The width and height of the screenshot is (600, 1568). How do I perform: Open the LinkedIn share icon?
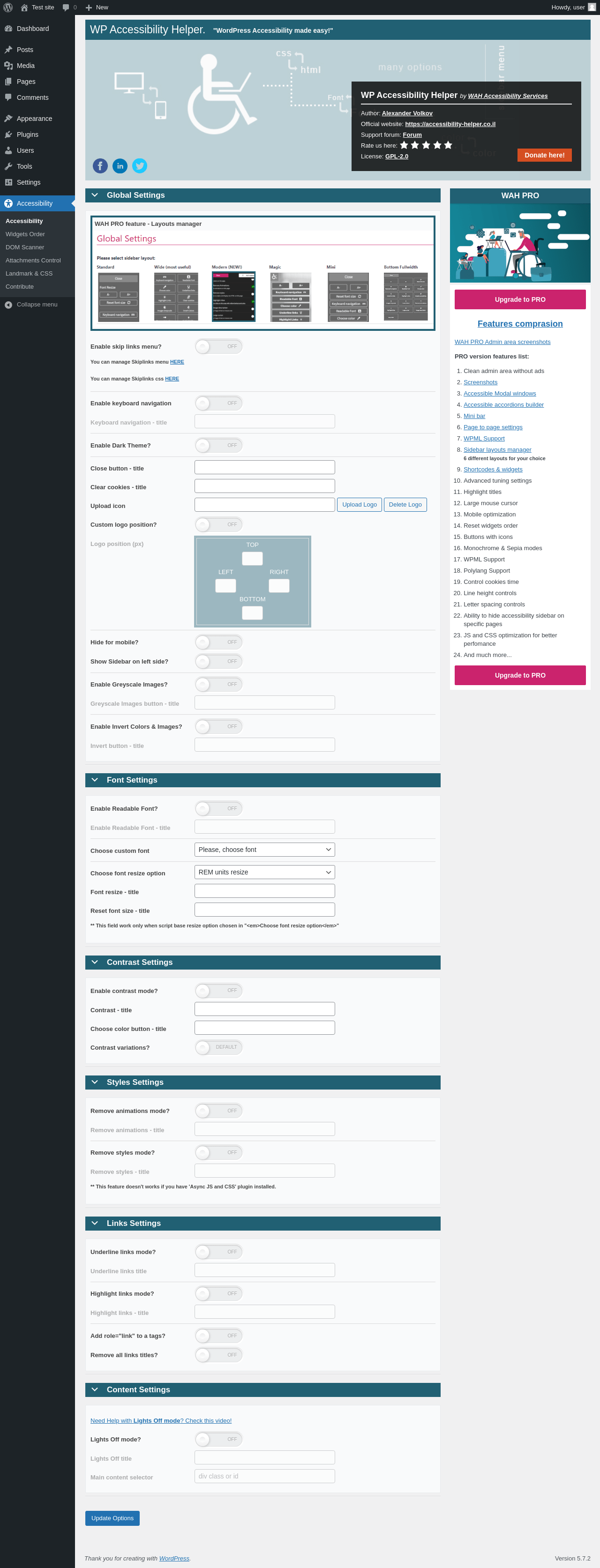coord(120,165)
